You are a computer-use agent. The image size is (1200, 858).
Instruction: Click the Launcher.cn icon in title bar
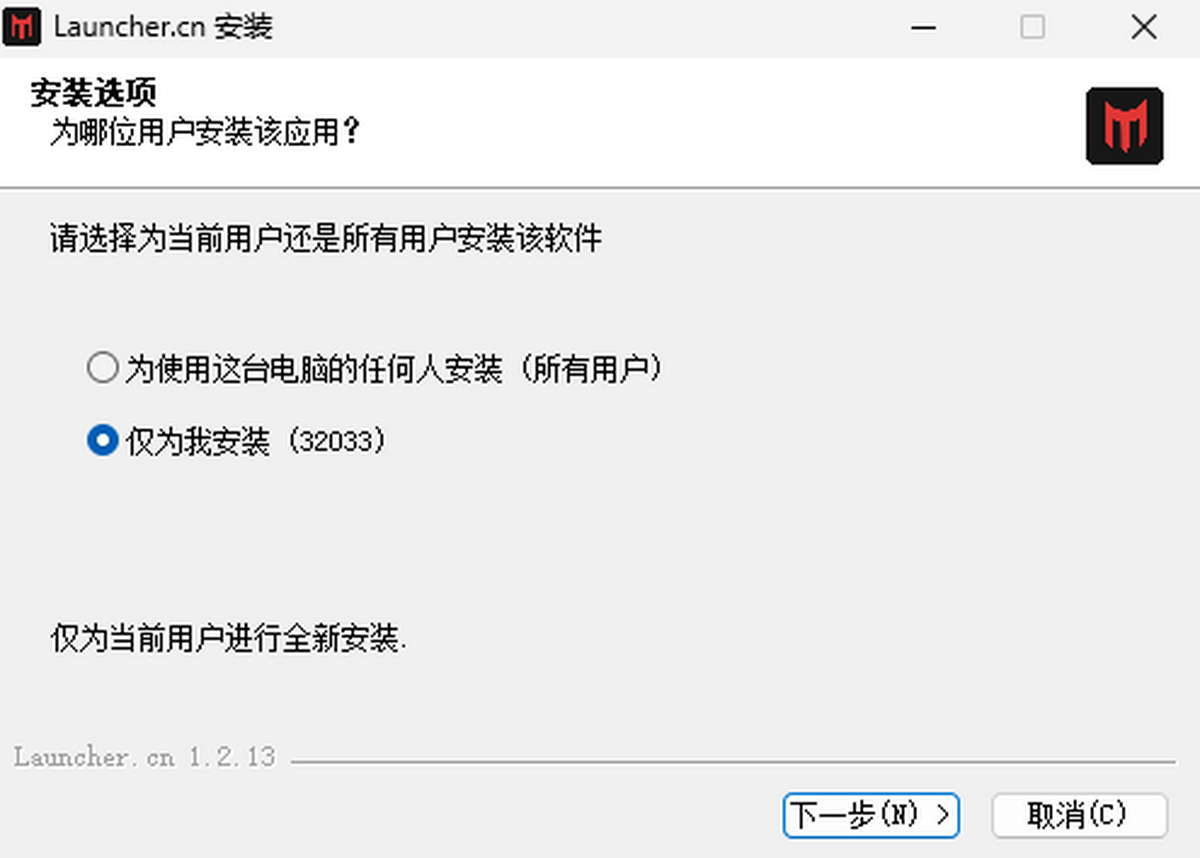23,26
